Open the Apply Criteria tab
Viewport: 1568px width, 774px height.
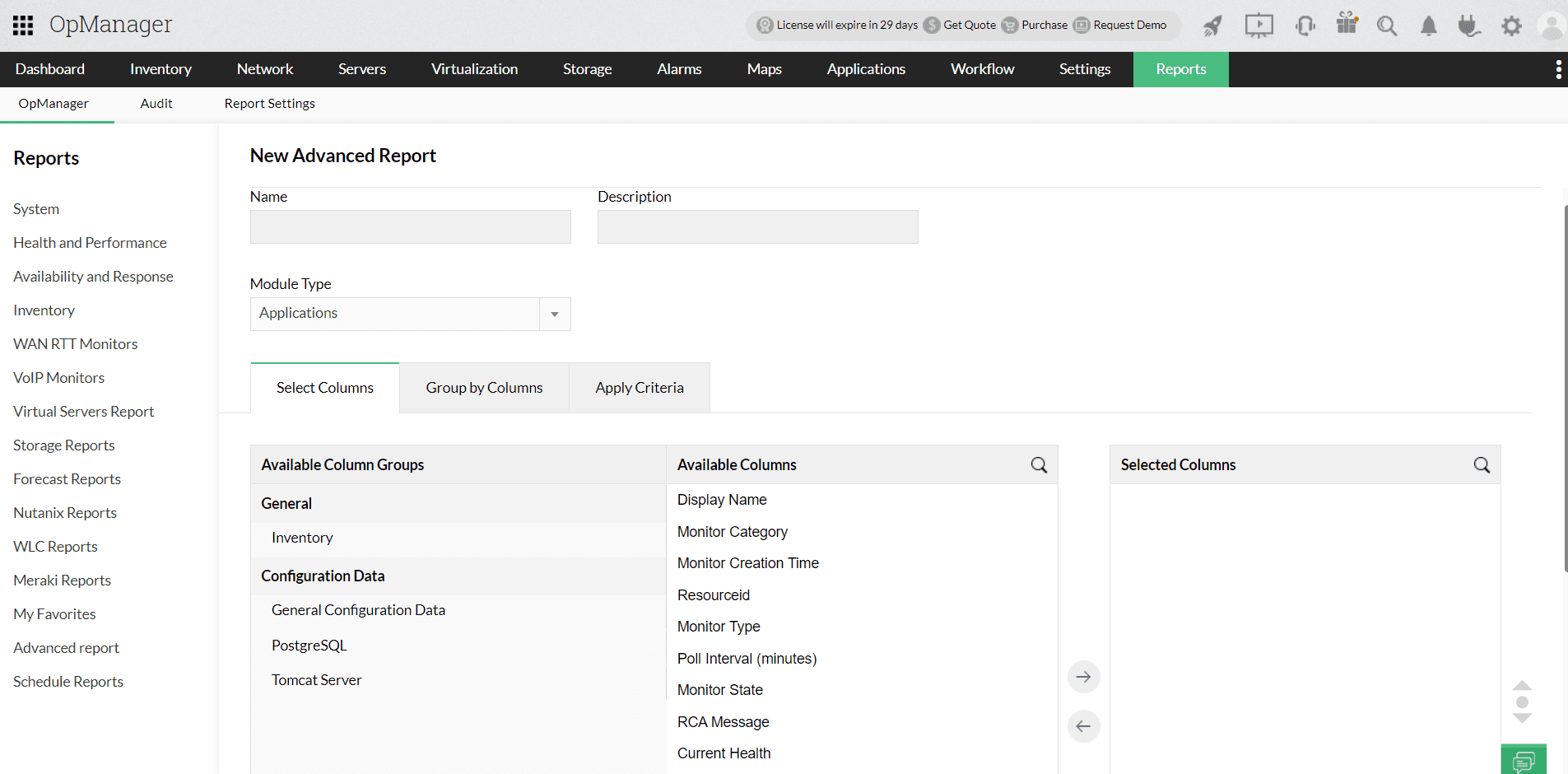(x=639, y=387)
